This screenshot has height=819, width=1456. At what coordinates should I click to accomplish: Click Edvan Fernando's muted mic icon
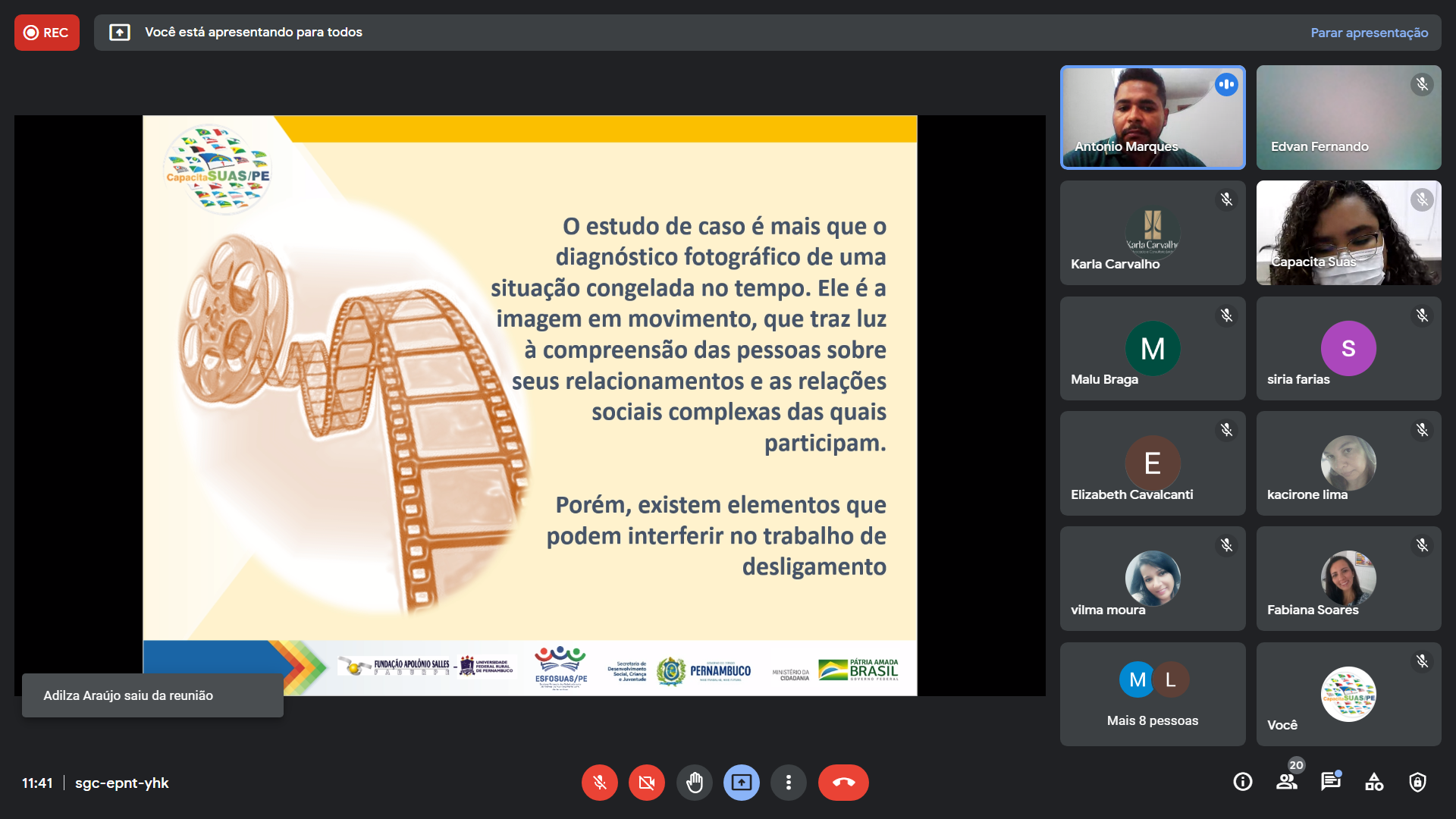[x=1422, y=84]
